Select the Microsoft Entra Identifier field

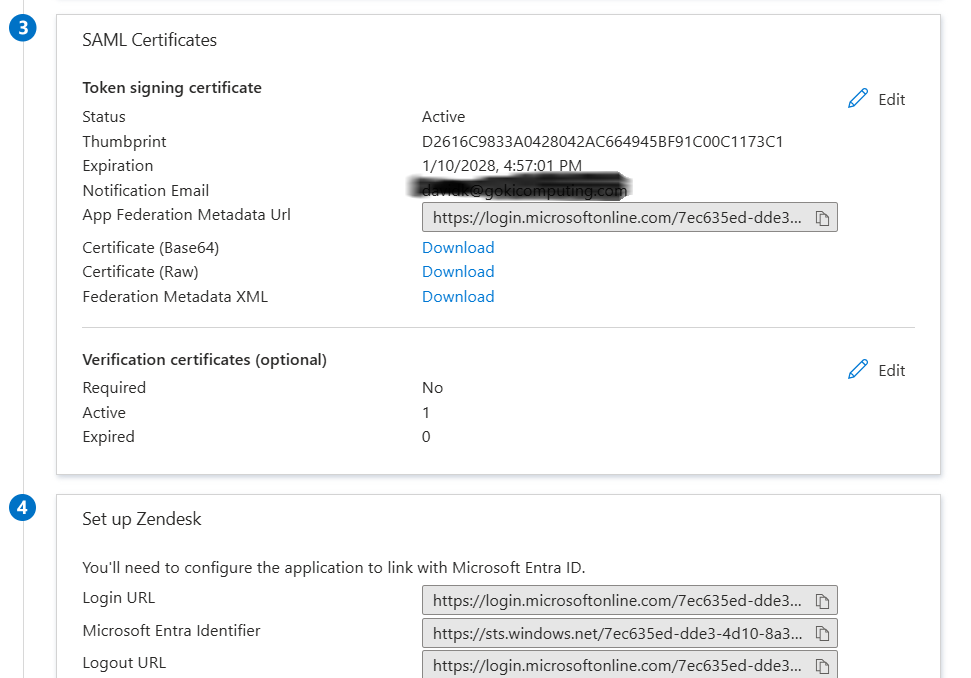pyautogui.click(x=629, y=633)
